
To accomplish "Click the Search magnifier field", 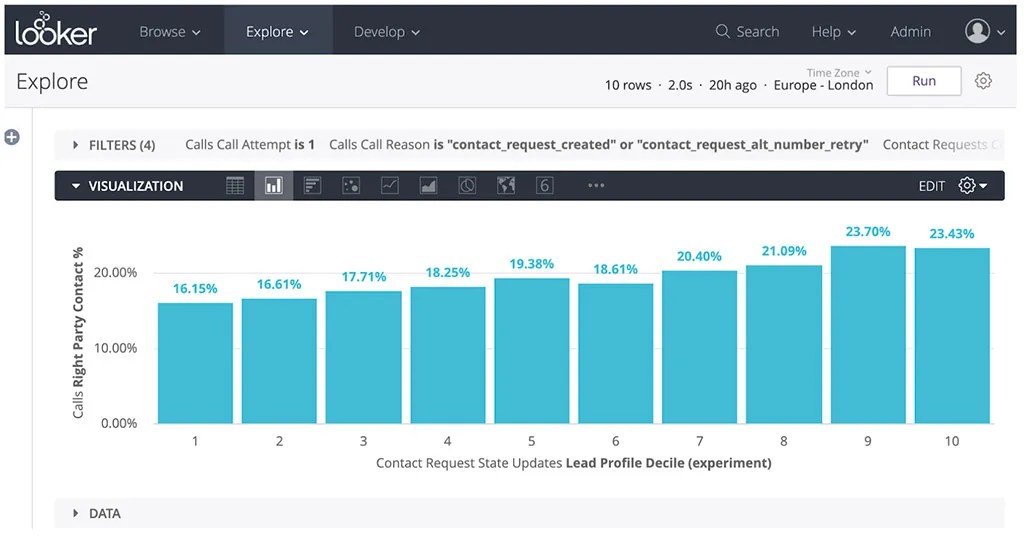I will click(x=747, y=31).
